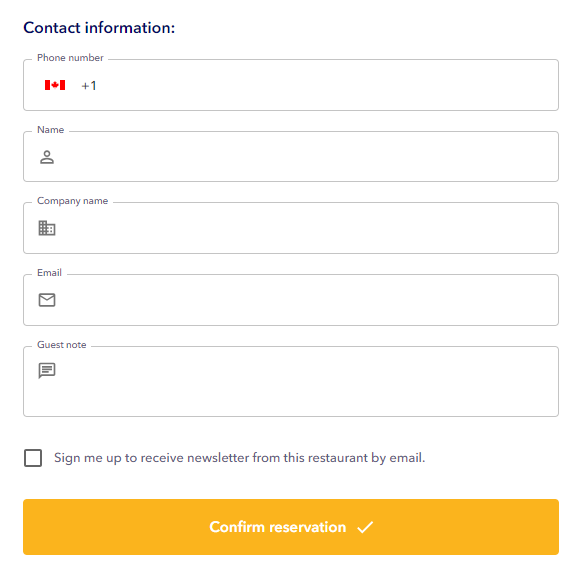Image resolution: width=583 pixels, height=570 pixels.
Task: Open the Canada flag country selector
Action: (x=55, y=85)
